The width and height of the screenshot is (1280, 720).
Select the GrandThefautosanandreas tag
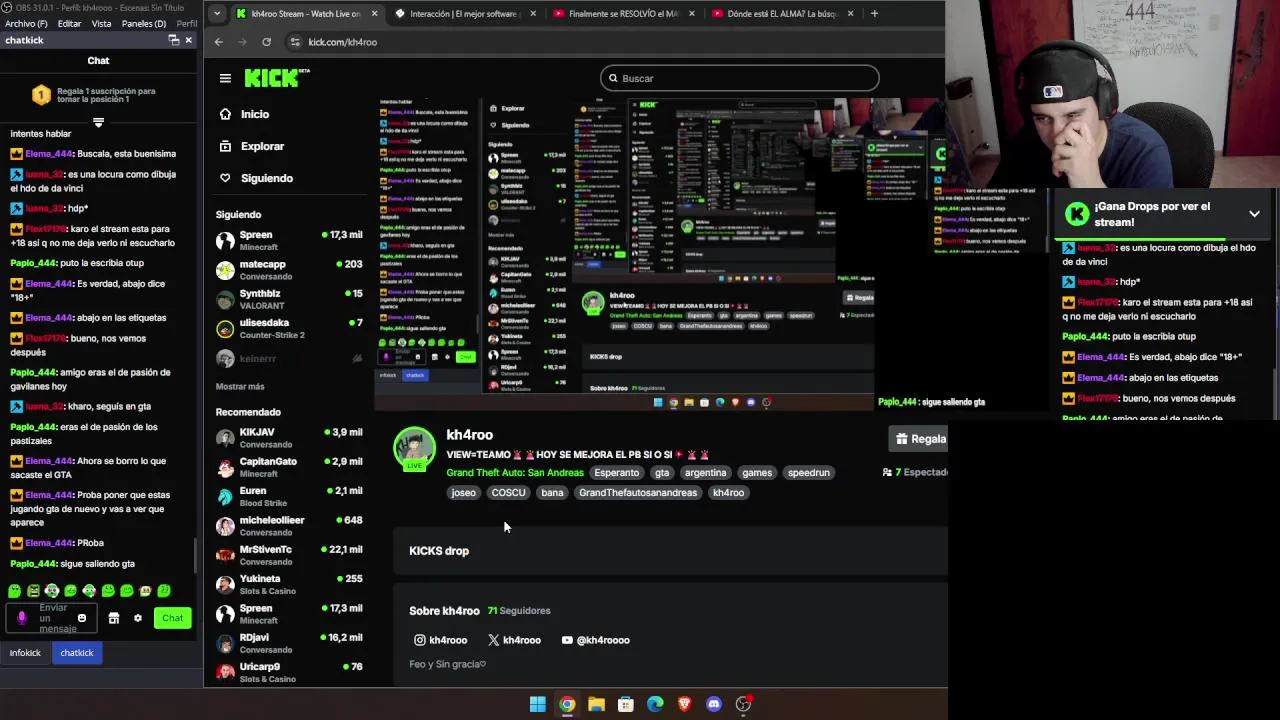click(638, 493)
